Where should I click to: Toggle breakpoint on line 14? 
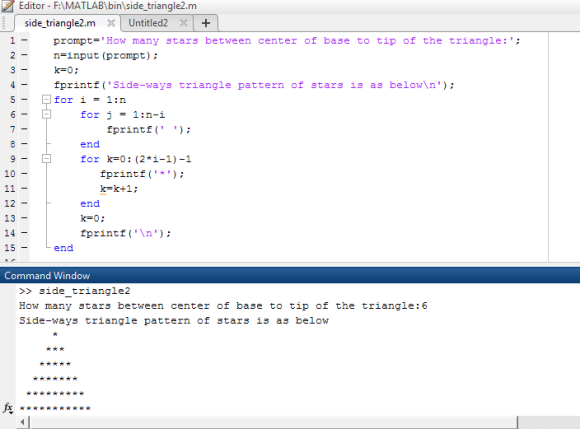coord(24,233)
